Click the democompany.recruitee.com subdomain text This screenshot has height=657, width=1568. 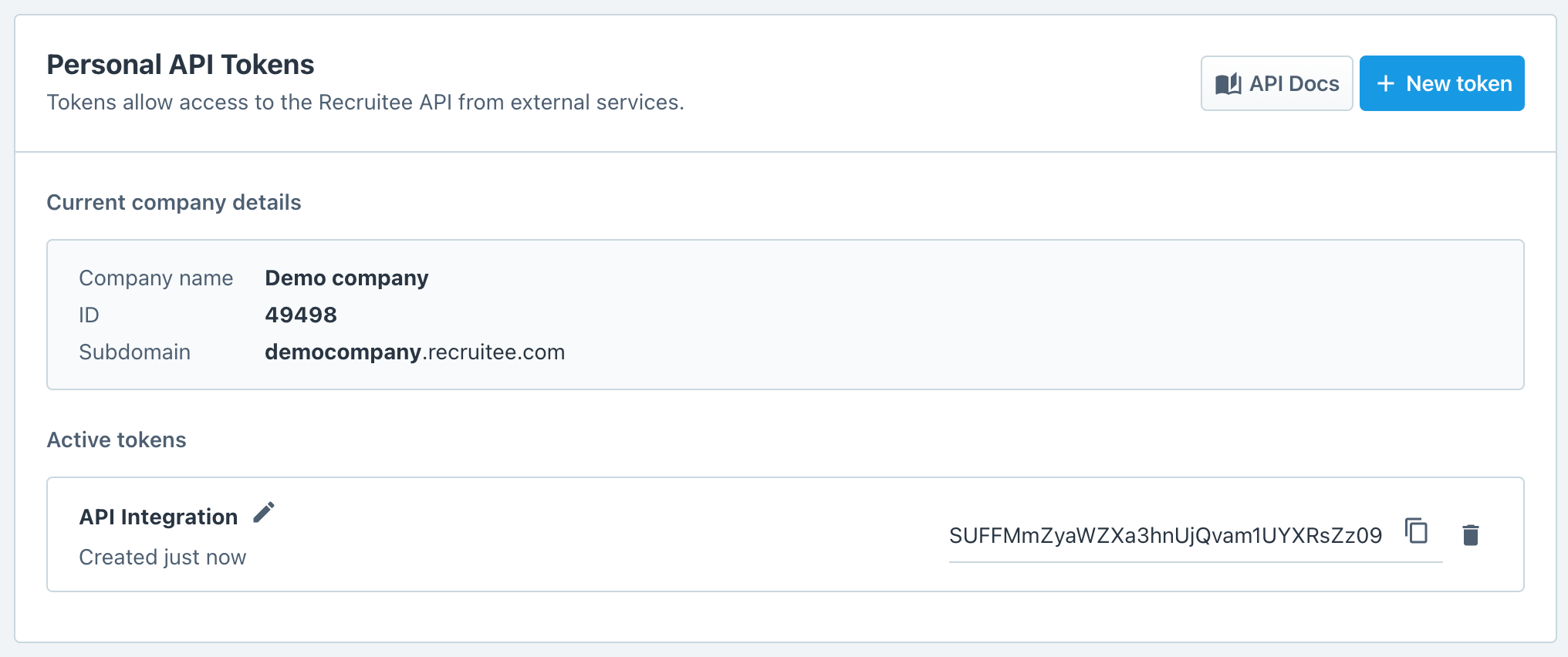coord(415,352)
